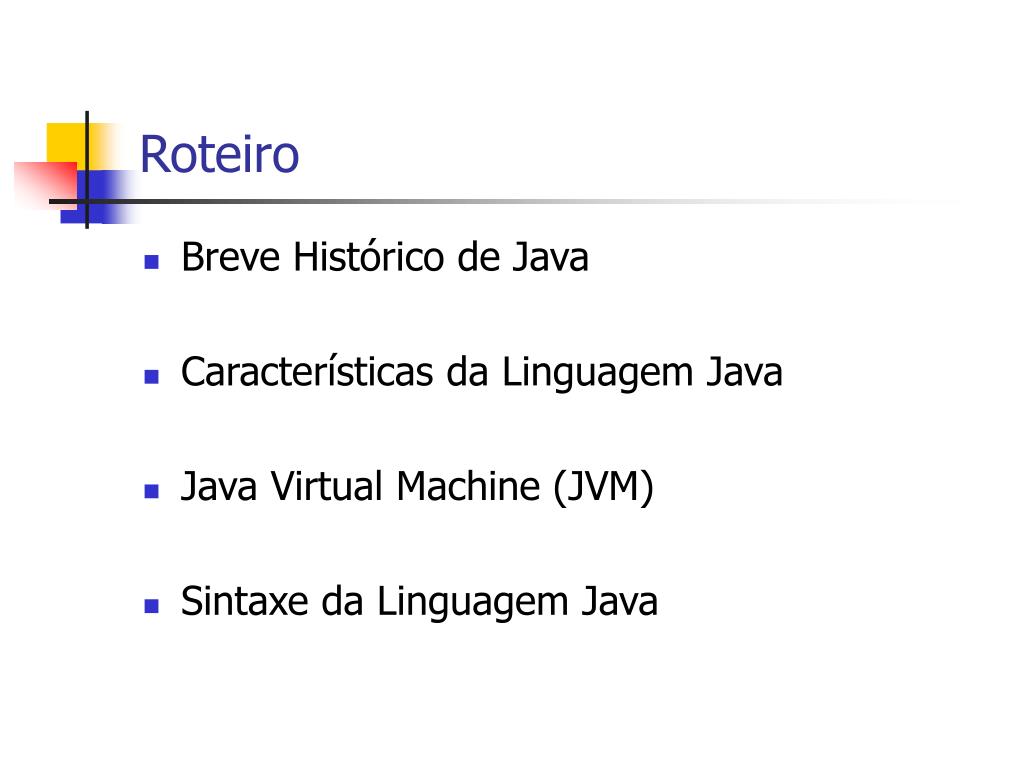
Task: Select the bullet marker before Características
Action: coord(152,377)
